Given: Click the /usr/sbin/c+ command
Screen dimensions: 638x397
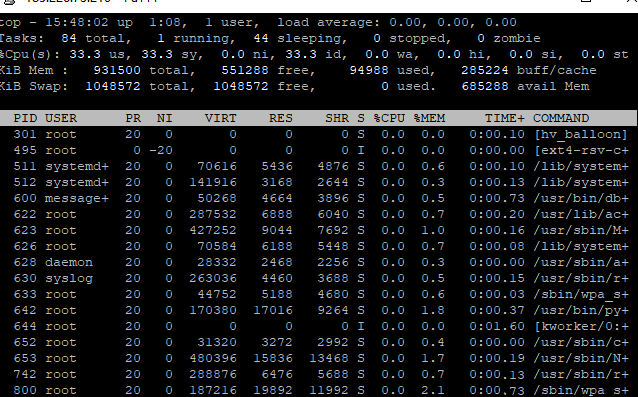Looking at the screenshot, I should tap(581, 342).
